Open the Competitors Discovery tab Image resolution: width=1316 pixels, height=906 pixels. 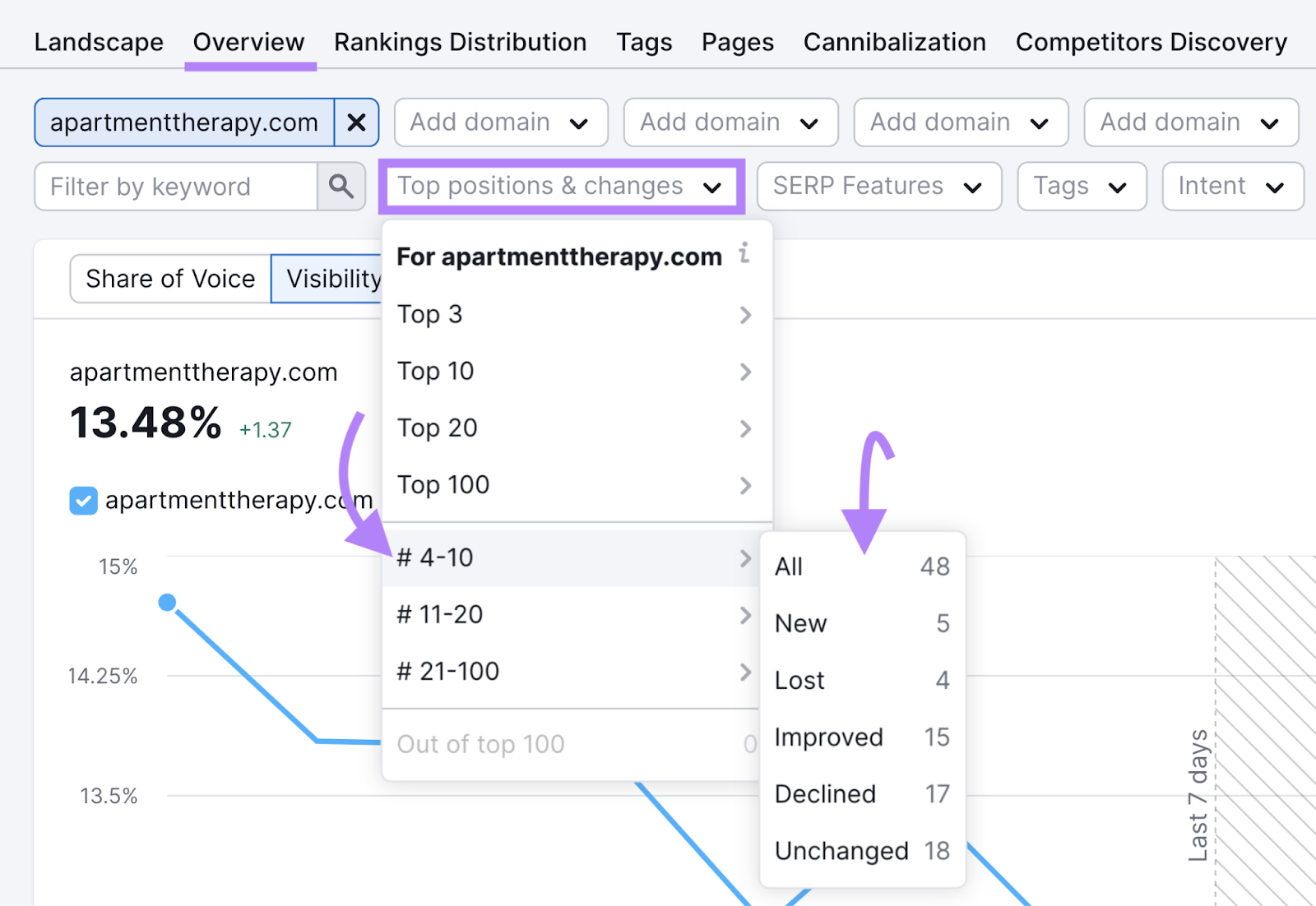click(1151, 42)
